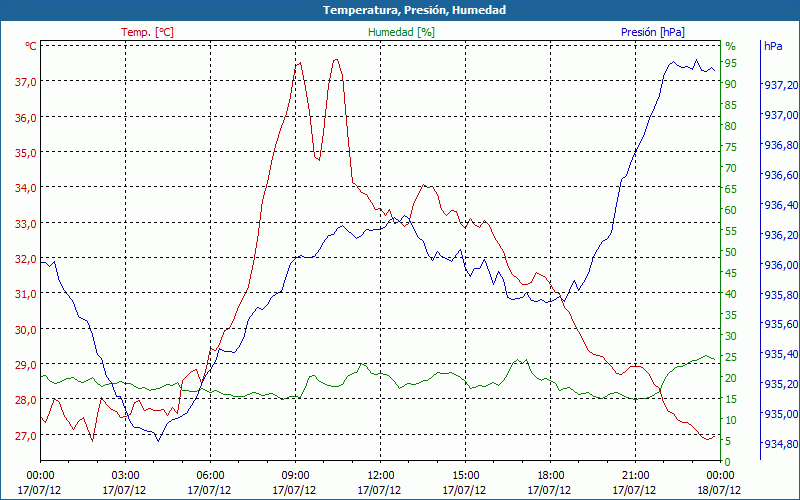Screen dimensions: 800x500
Task: Click the 95 humidity axis value
Action: 731,63
